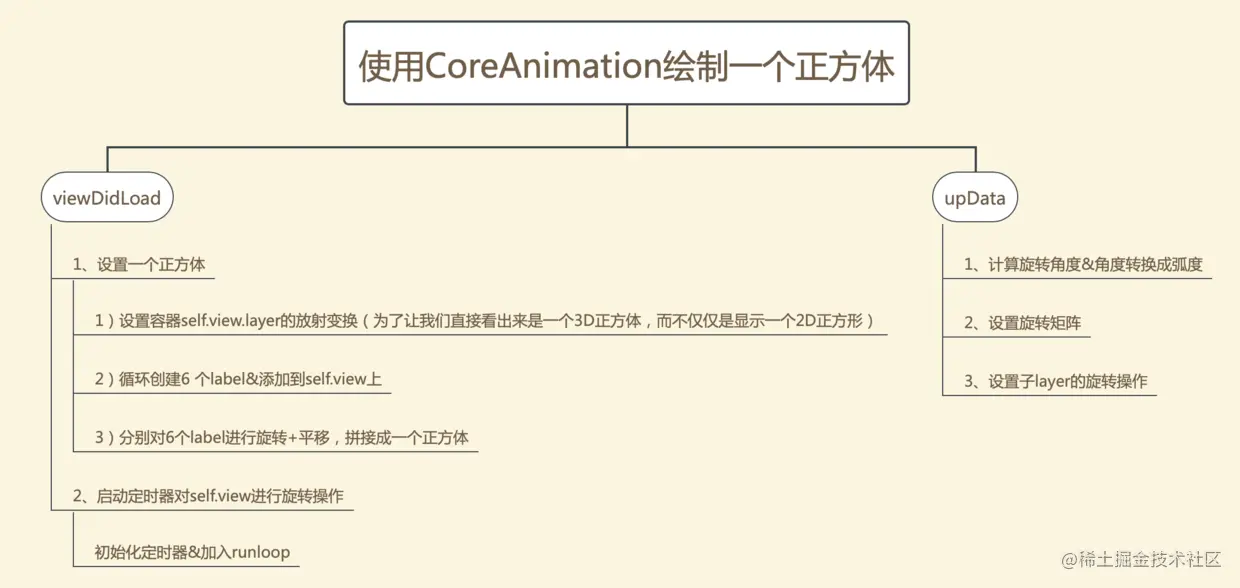The image size is (1240, 588).
Task: Select subtopic 2）循环创建6个label
Action: tap(238, 380)
